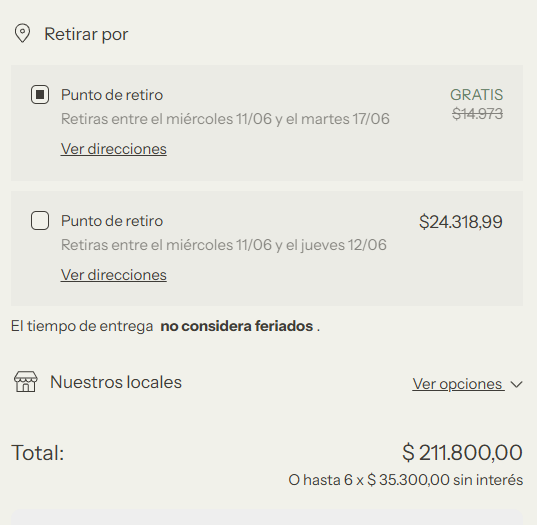Select the $24.318,99 Punto de retiro checkbox
This screenshot has width=537, height=525.
point(40,221)
